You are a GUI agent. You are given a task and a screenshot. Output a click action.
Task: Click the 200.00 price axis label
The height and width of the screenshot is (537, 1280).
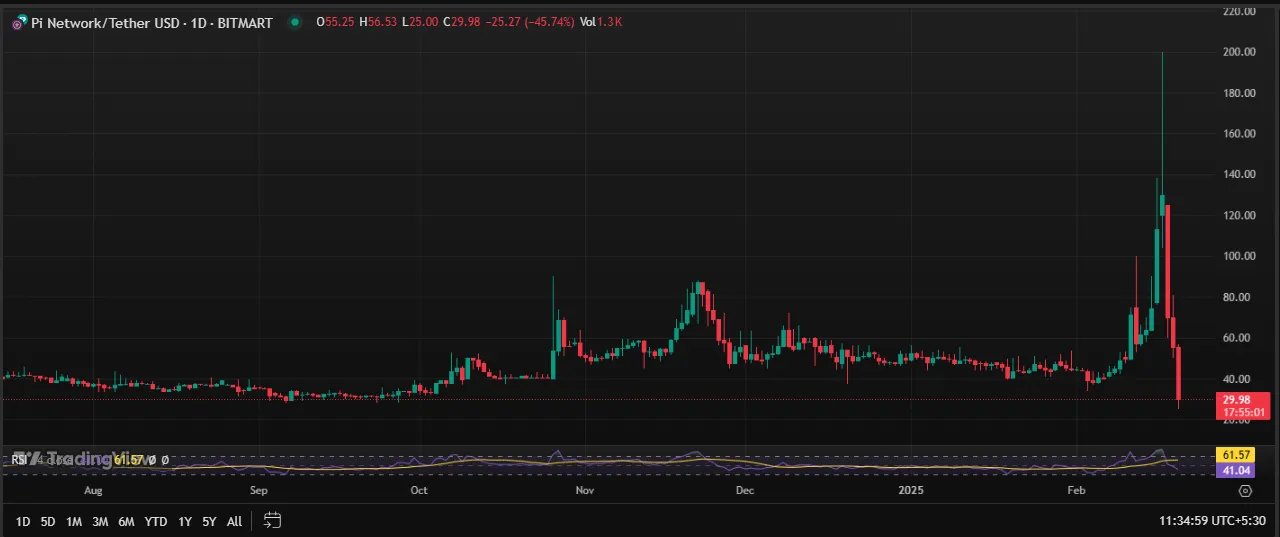pos(1240,52)
